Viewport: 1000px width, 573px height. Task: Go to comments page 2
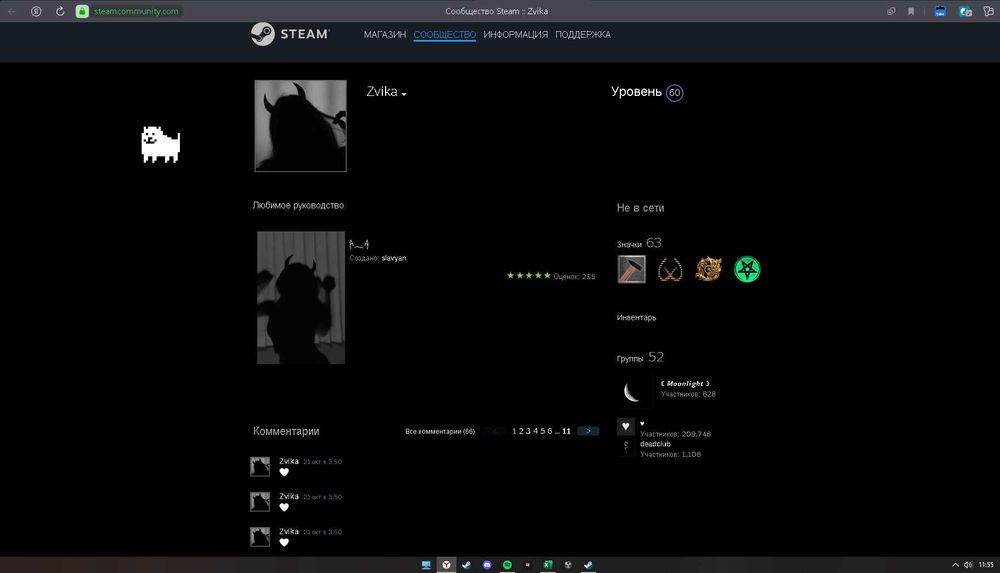521,431
